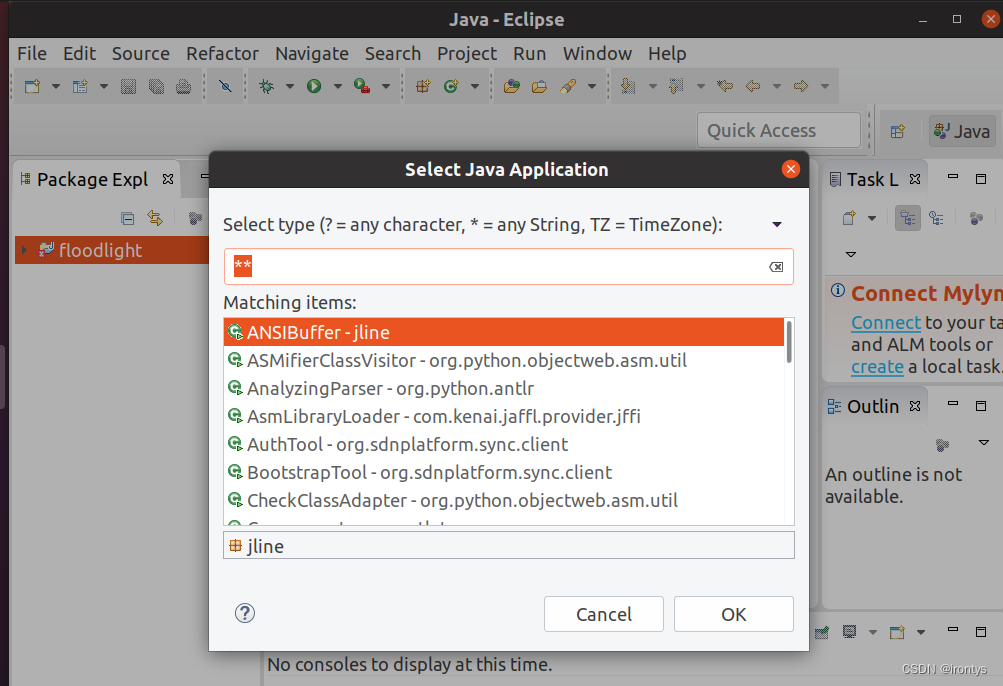Click the create local task link
1003x686 pixels.
coord(877,367)
